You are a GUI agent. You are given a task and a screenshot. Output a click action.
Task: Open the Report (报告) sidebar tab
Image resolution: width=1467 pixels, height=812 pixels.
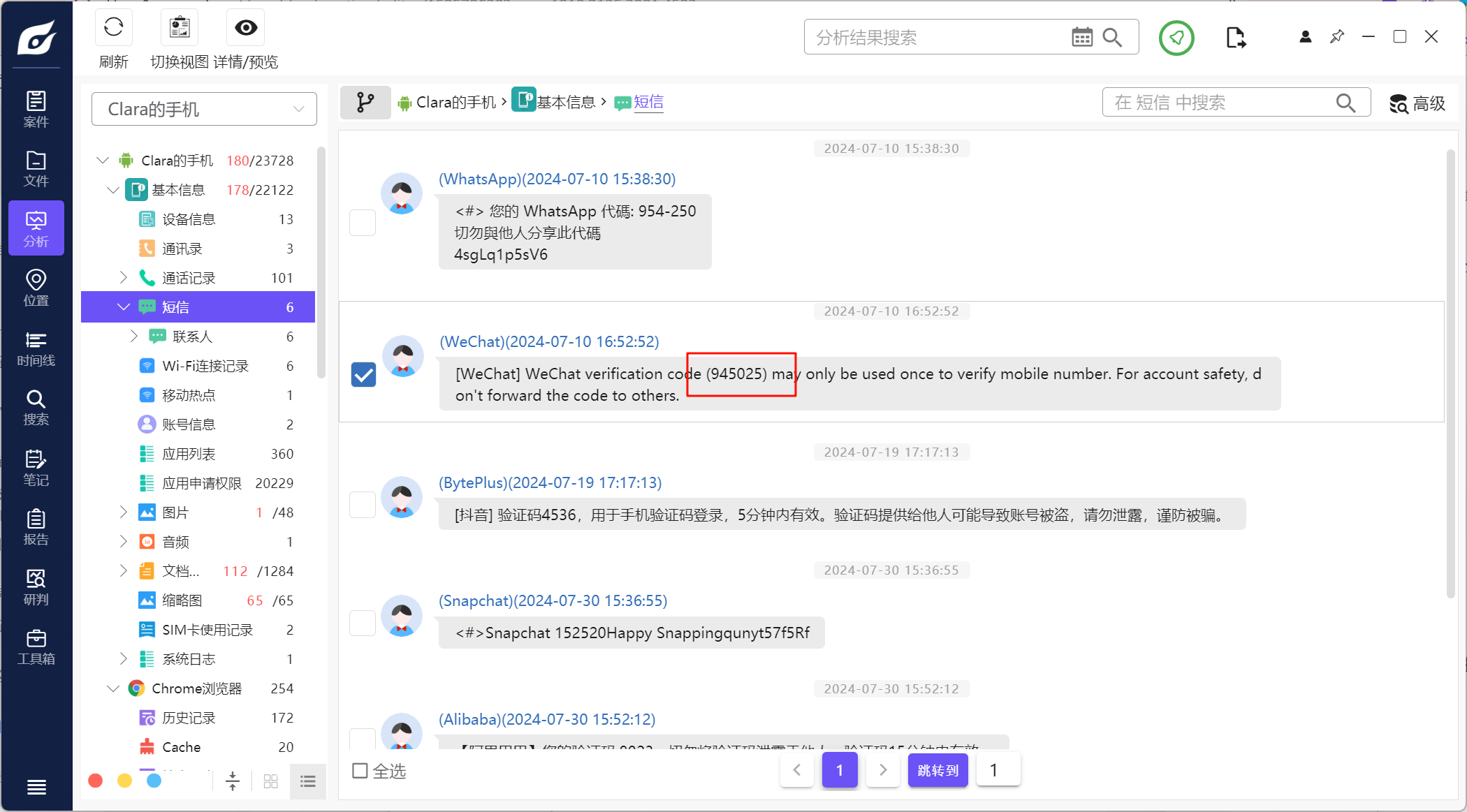pyautogui.click(x=36, y=528)
